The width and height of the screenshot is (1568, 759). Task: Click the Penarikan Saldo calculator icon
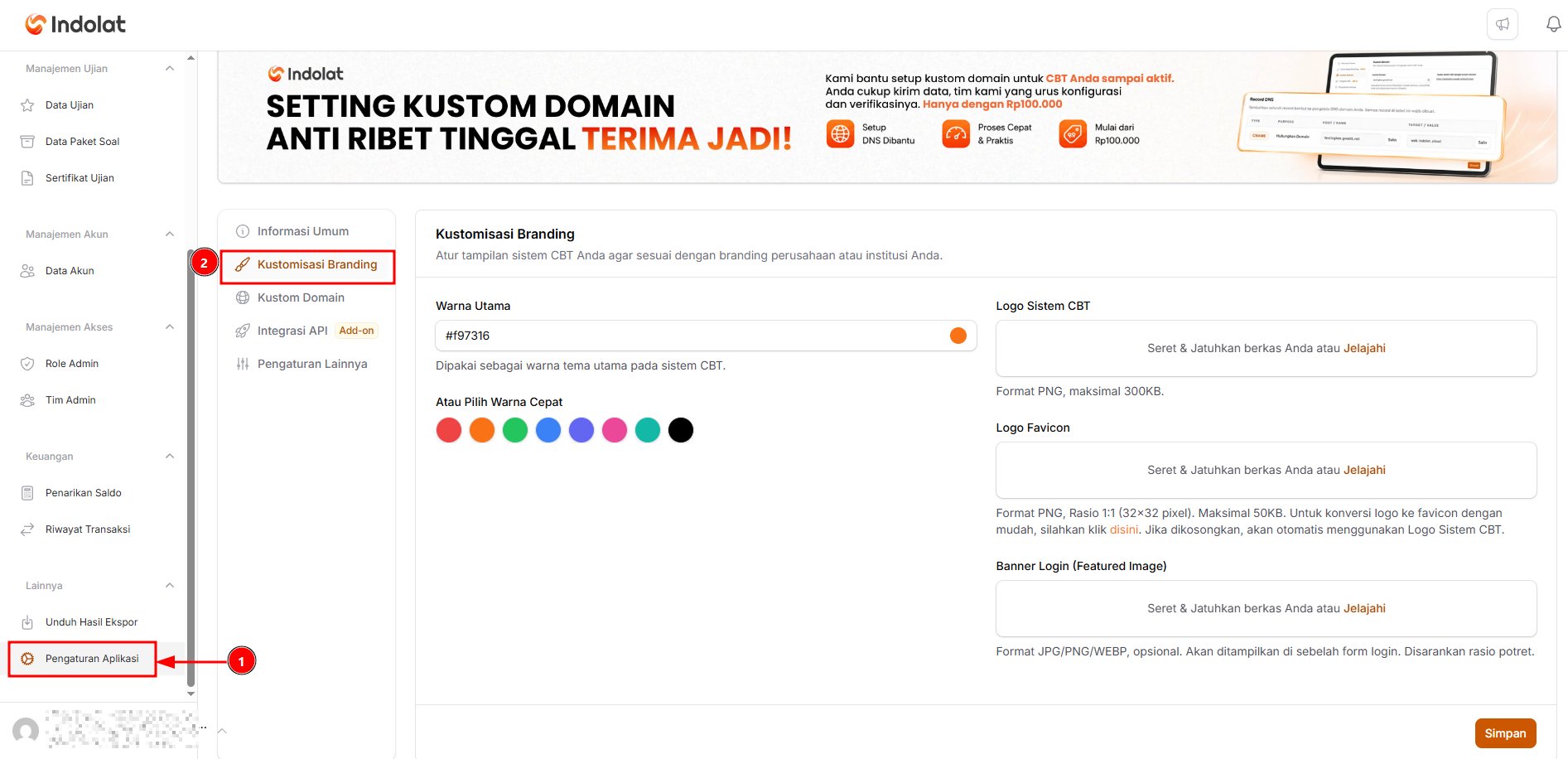point(27,493)
